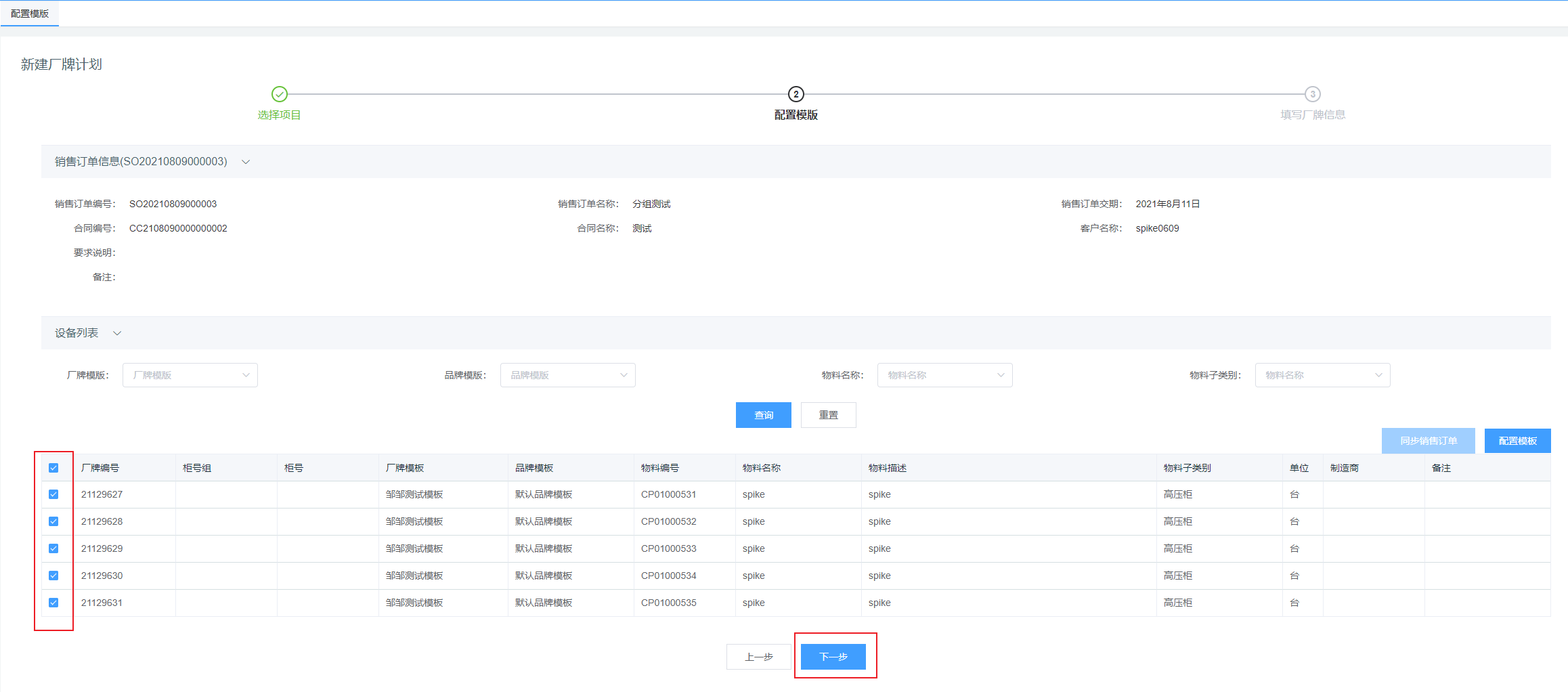Click the 配置模板 button above table
Viewport: 1568px width, 692px height.
coord(1517,441)
